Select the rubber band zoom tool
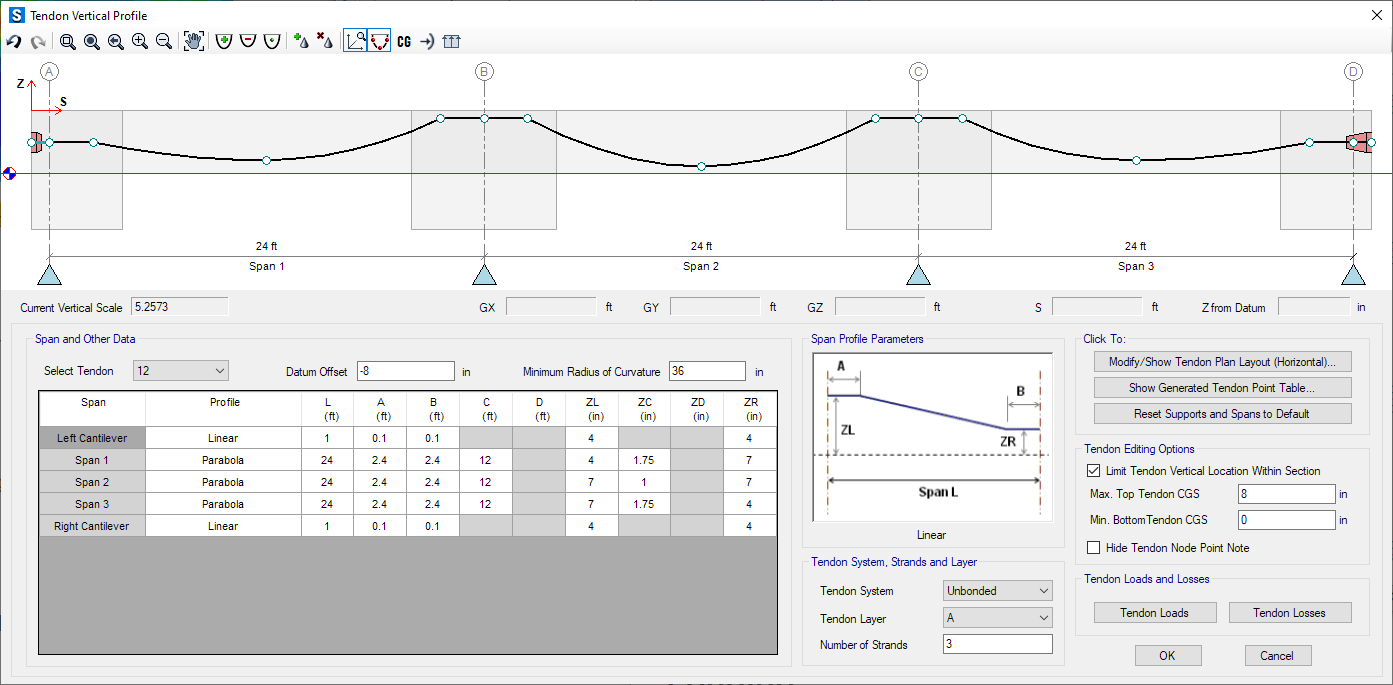This screenshot has width=1393, height=685. pyautogui.click(x=67, y=41)
